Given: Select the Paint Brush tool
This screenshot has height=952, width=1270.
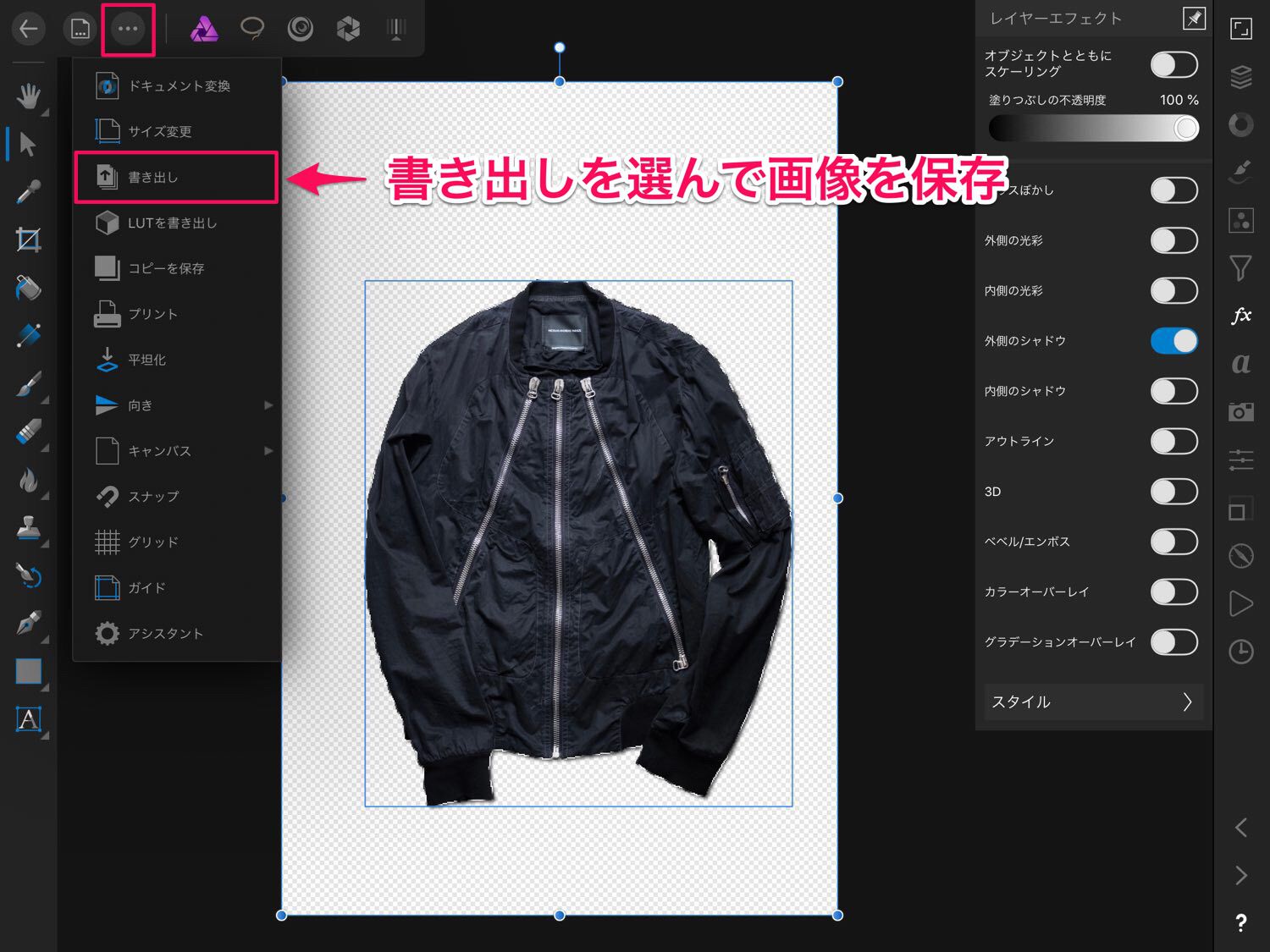Looking at the screenshot, I should click(x=28, y=385).
